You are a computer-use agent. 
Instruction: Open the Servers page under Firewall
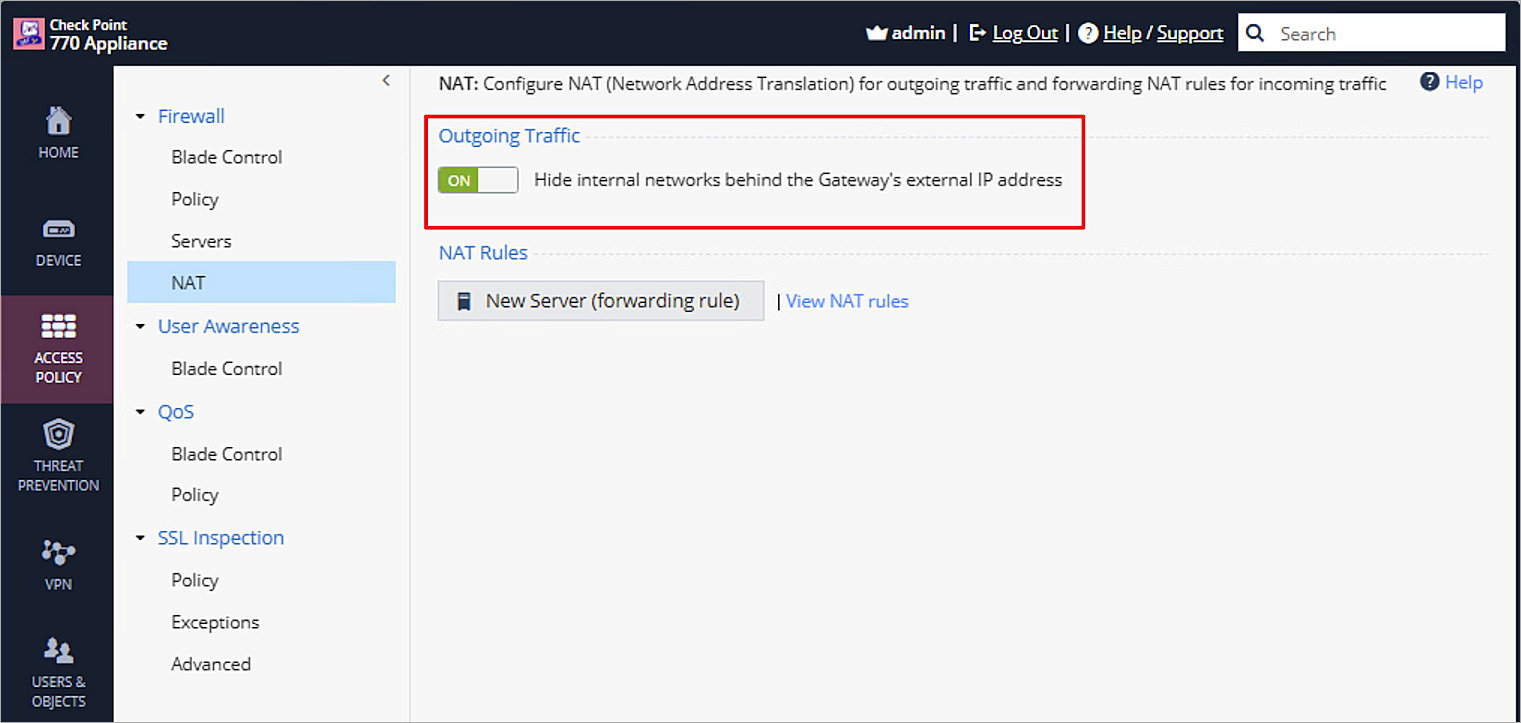coord(200,240)
